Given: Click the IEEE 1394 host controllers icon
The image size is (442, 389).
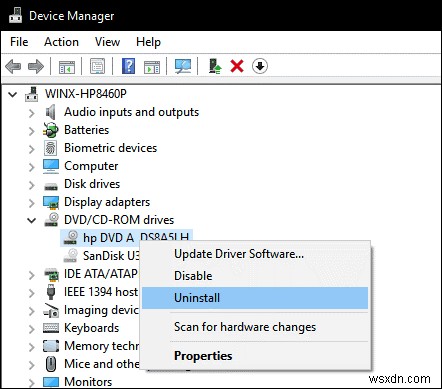Looking at the screenshot, I should pos(51,292).
